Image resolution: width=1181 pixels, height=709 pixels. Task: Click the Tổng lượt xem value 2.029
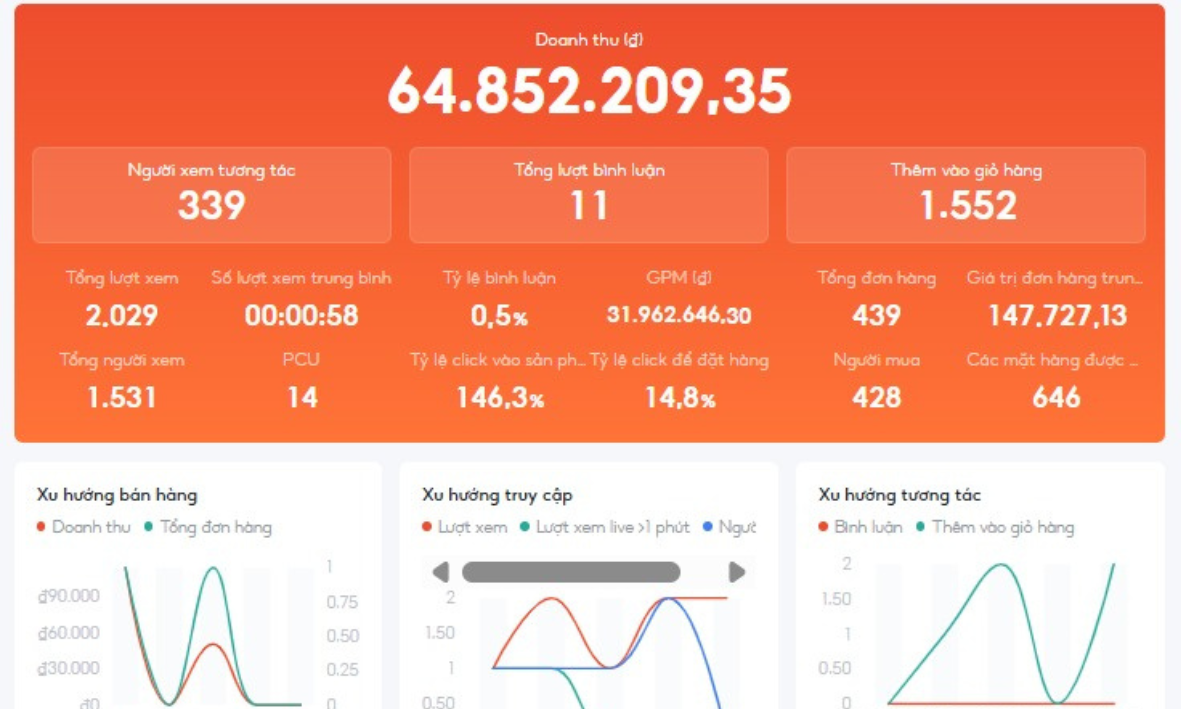121,316
